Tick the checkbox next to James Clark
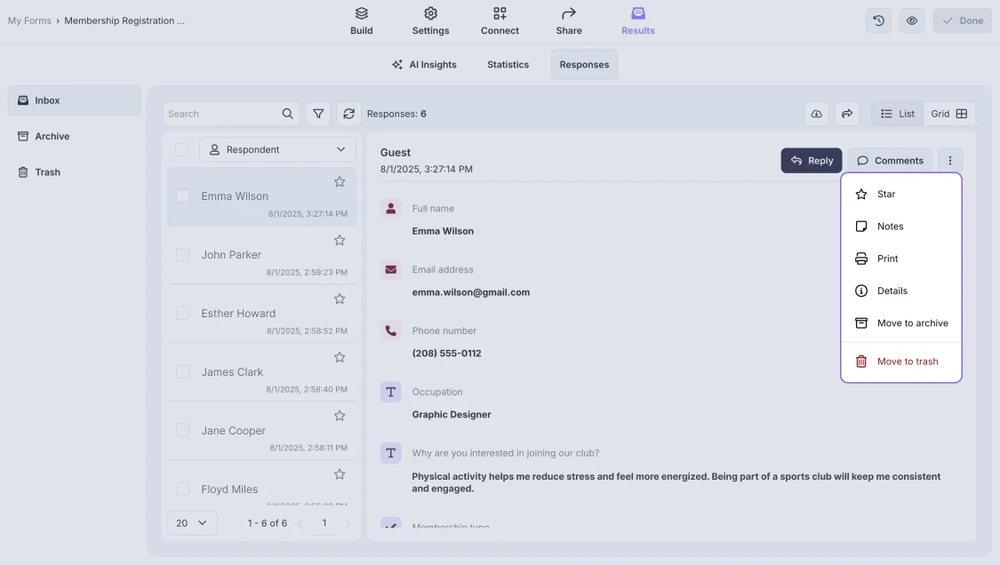The height and width of the screenshot is (565, 1000). [x=183, y=372]
